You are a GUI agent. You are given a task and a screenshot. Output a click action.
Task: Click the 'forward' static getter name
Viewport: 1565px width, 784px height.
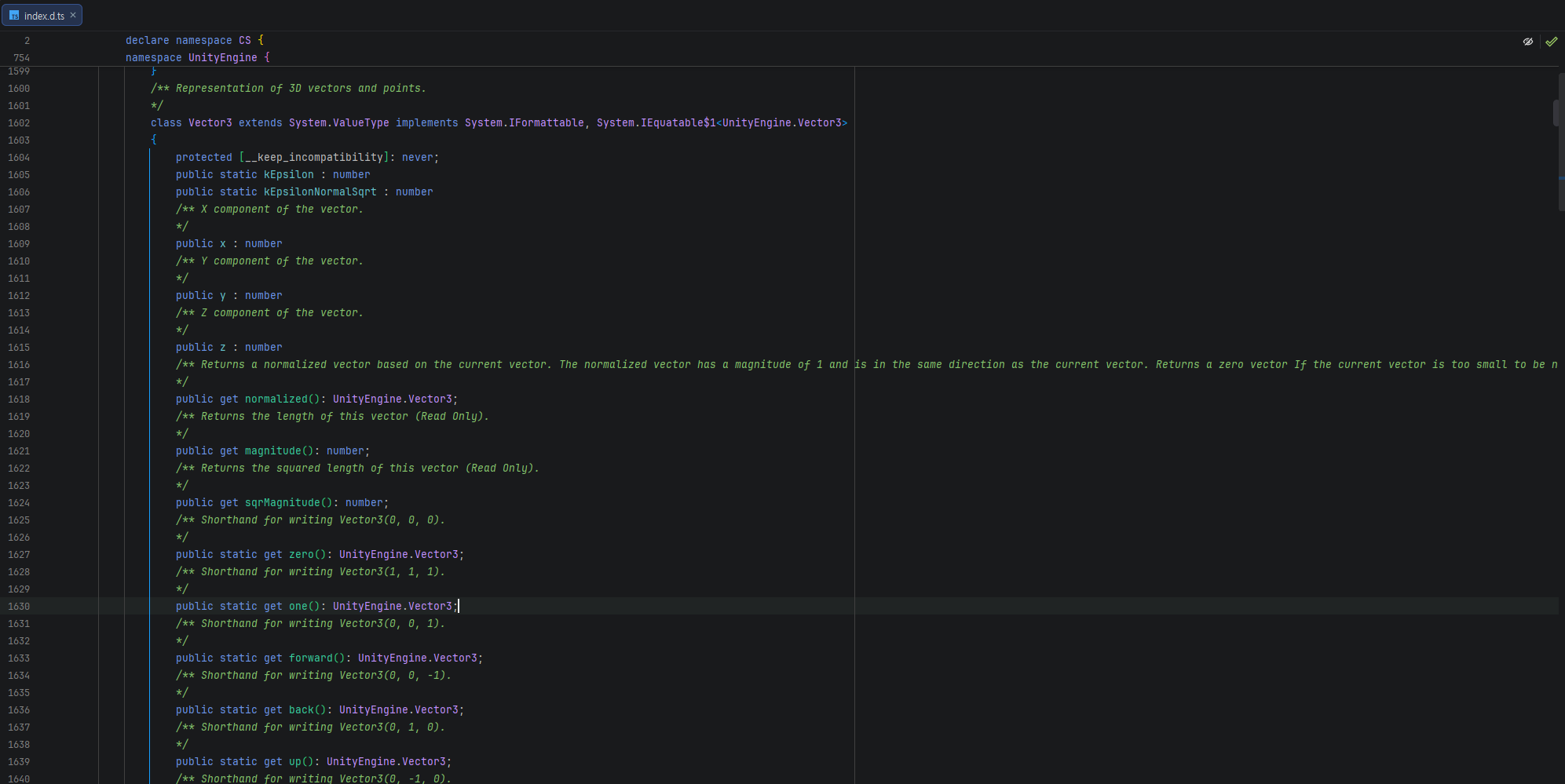311,658
